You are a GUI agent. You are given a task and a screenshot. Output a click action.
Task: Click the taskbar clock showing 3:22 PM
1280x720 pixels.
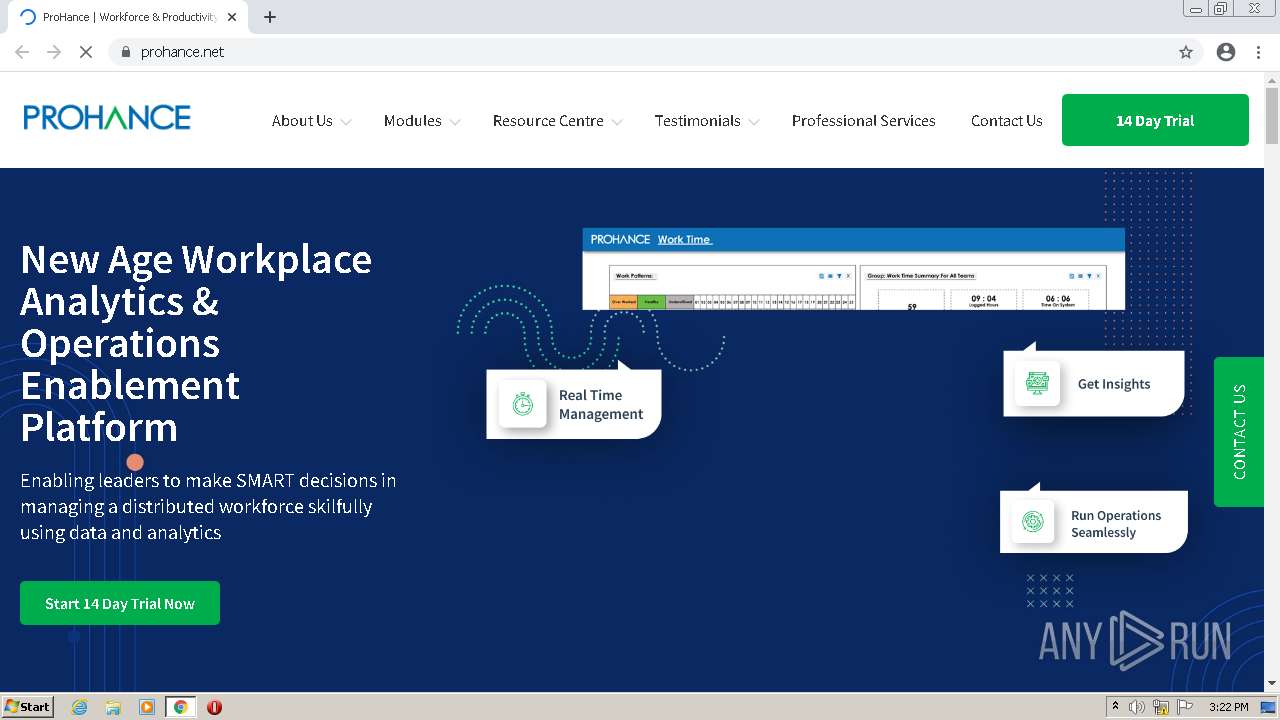pyautogui.click(x=1228, y=707)
